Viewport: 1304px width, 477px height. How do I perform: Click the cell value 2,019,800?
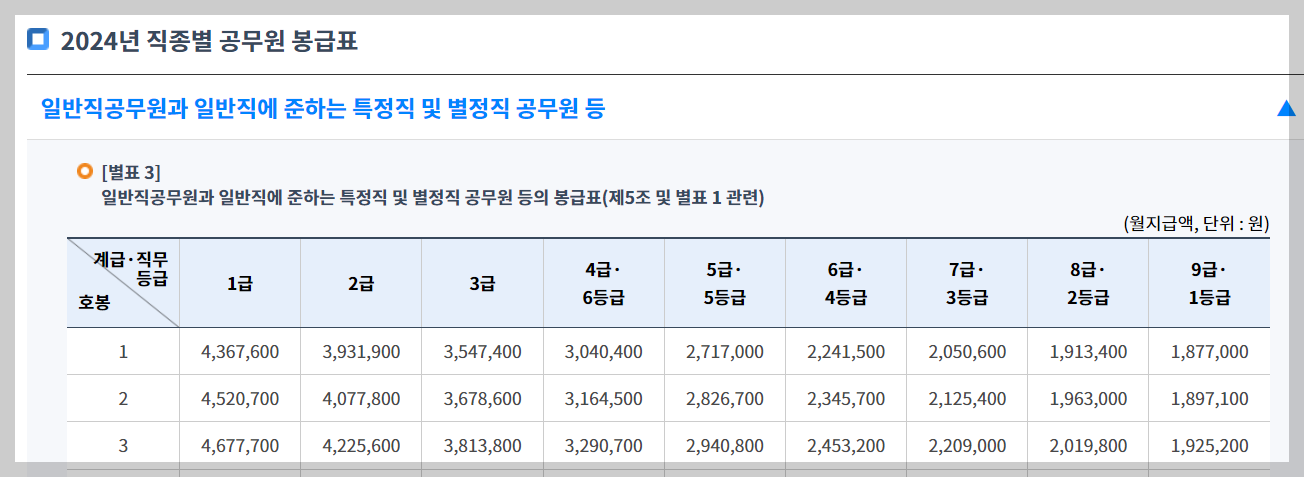tap(1088, 446)
